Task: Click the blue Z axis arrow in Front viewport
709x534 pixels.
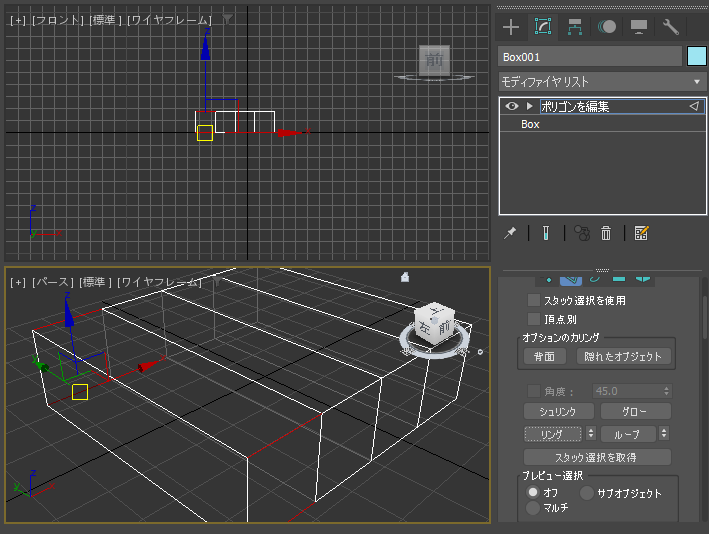Action: pyautogui.click(x=205, y=47)
